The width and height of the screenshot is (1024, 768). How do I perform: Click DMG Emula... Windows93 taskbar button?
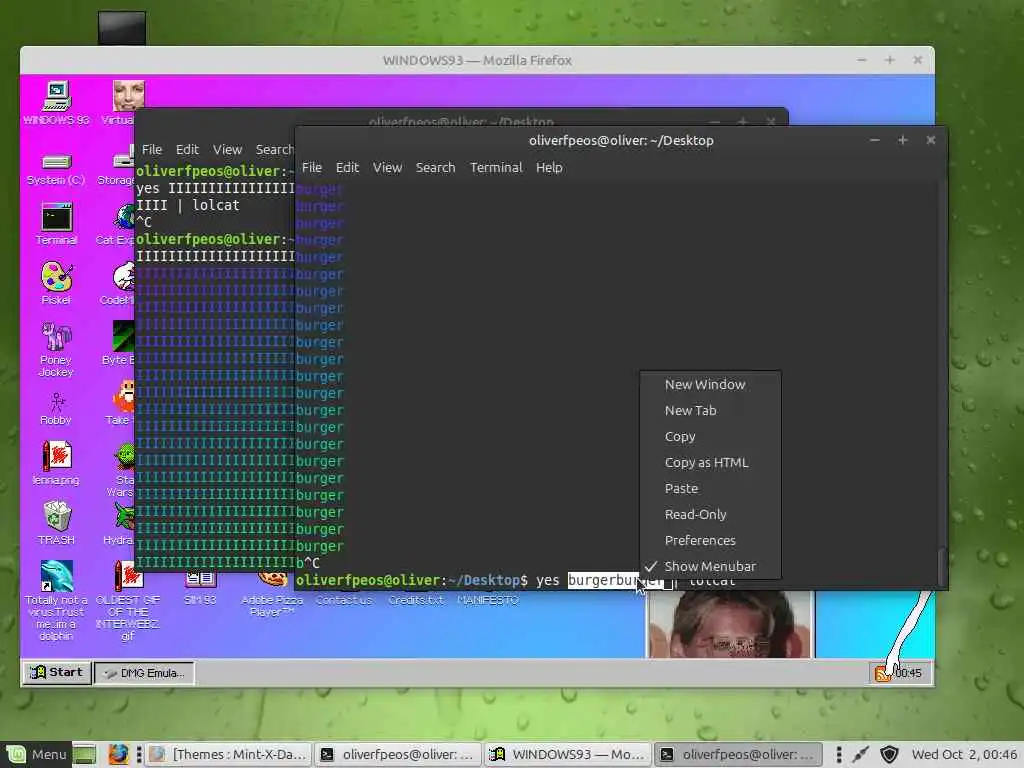click(x=144, y=673)
